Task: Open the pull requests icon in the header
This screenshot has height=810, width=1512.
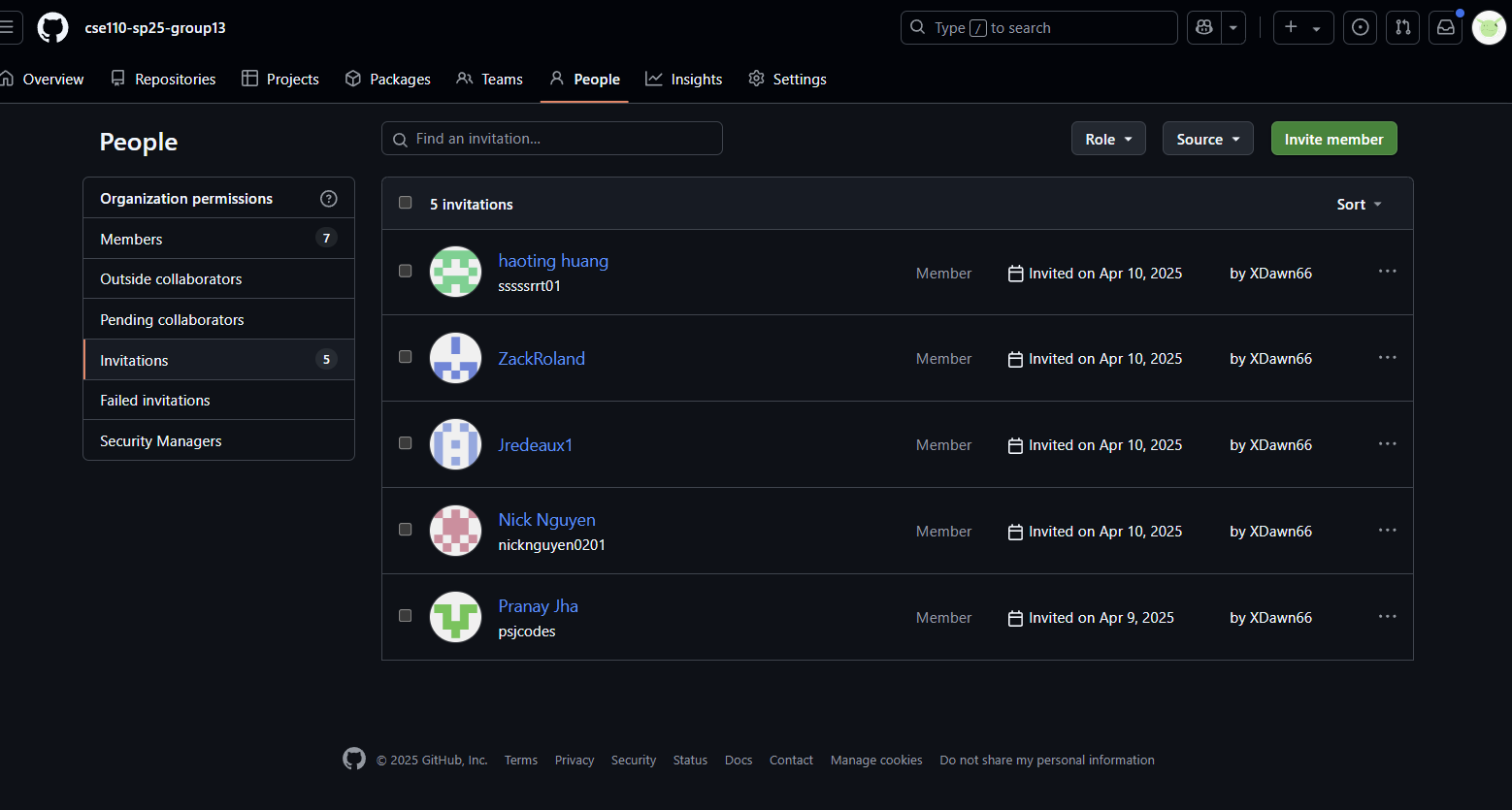Action: (1403, 27)
